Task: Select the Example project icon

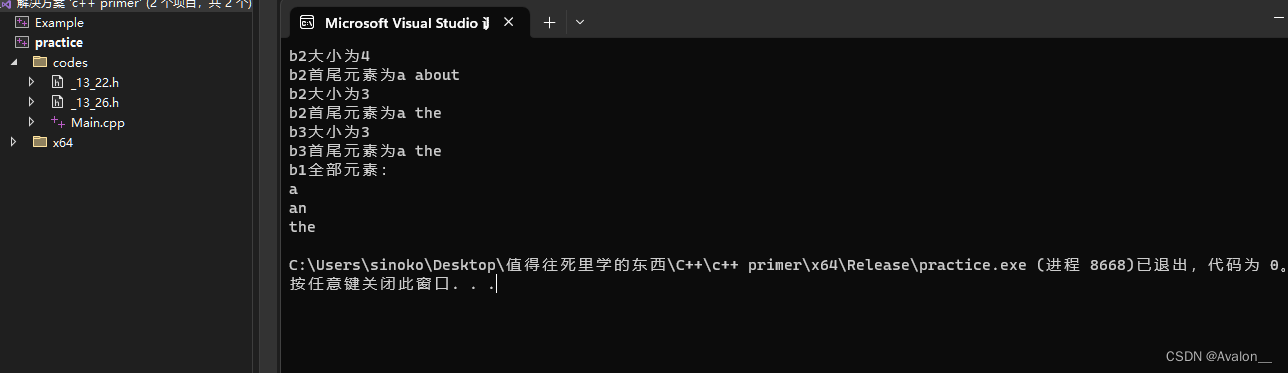Action: 22,22
